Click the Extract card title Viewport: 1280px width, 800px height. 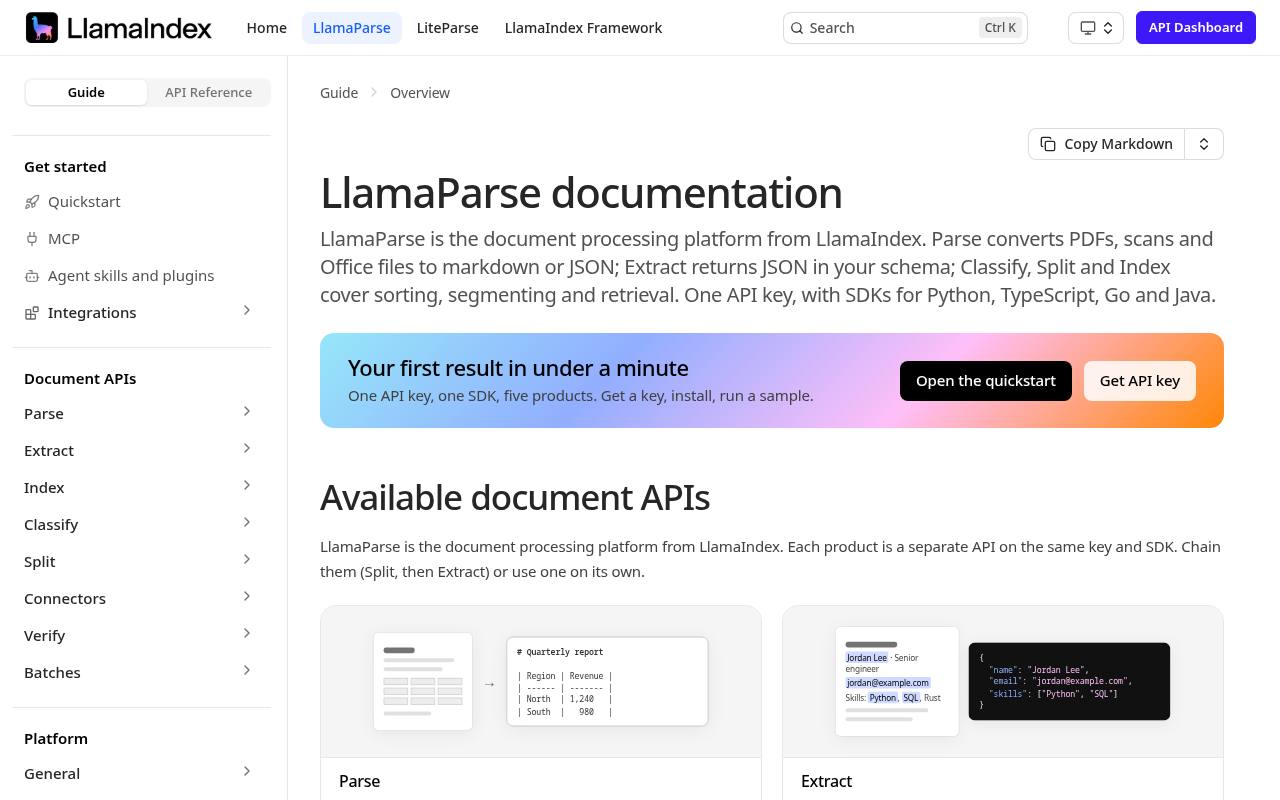[826, 781]
